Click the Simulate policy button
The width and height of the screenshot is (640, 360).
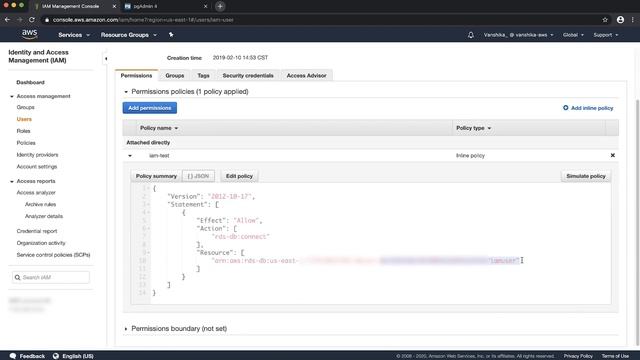586,176
